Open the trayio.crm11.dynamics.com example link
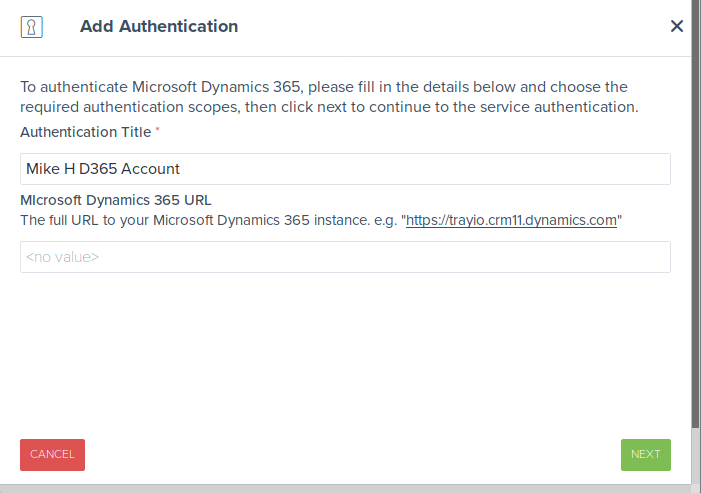 click(x=512, y=220)
